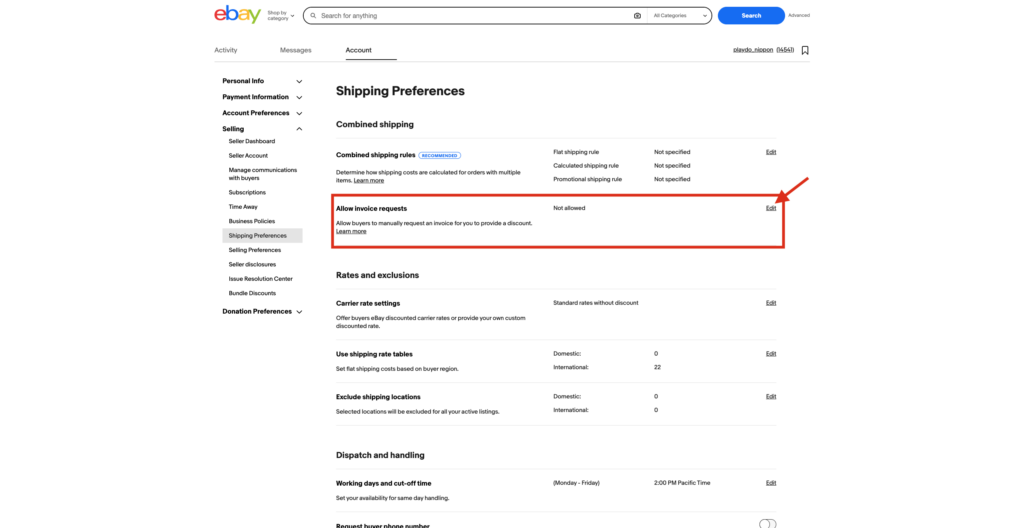Select the Account tab
This screenshot has width=1024, height=528.
click(x=359, y=50)
